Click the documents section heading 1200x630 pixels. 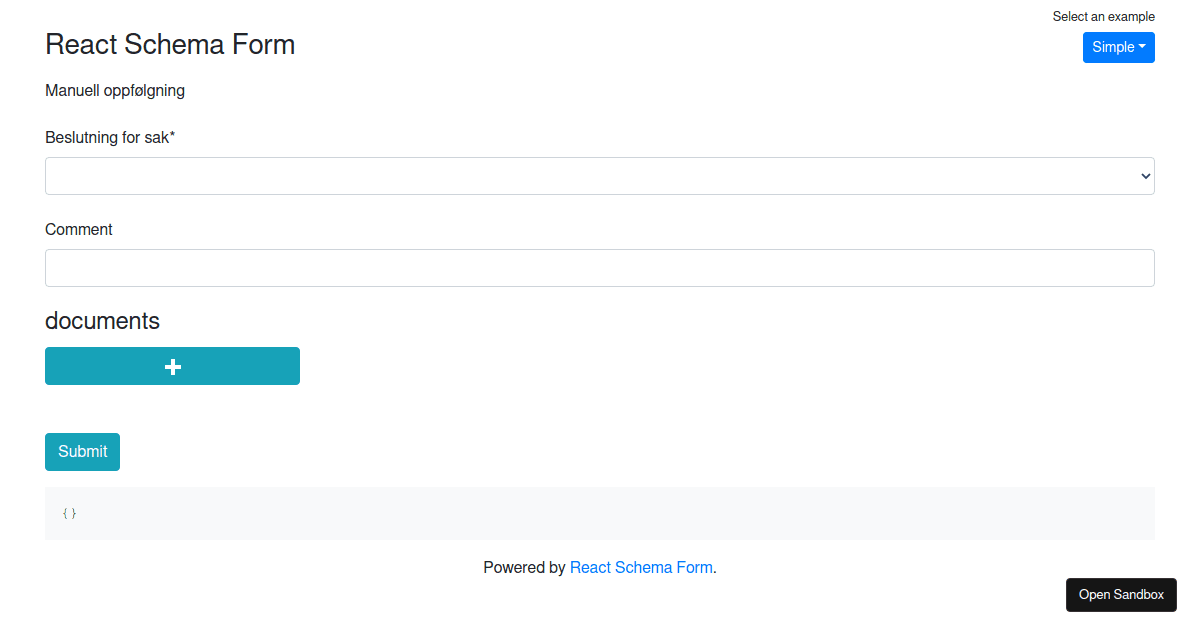(102, 320)
